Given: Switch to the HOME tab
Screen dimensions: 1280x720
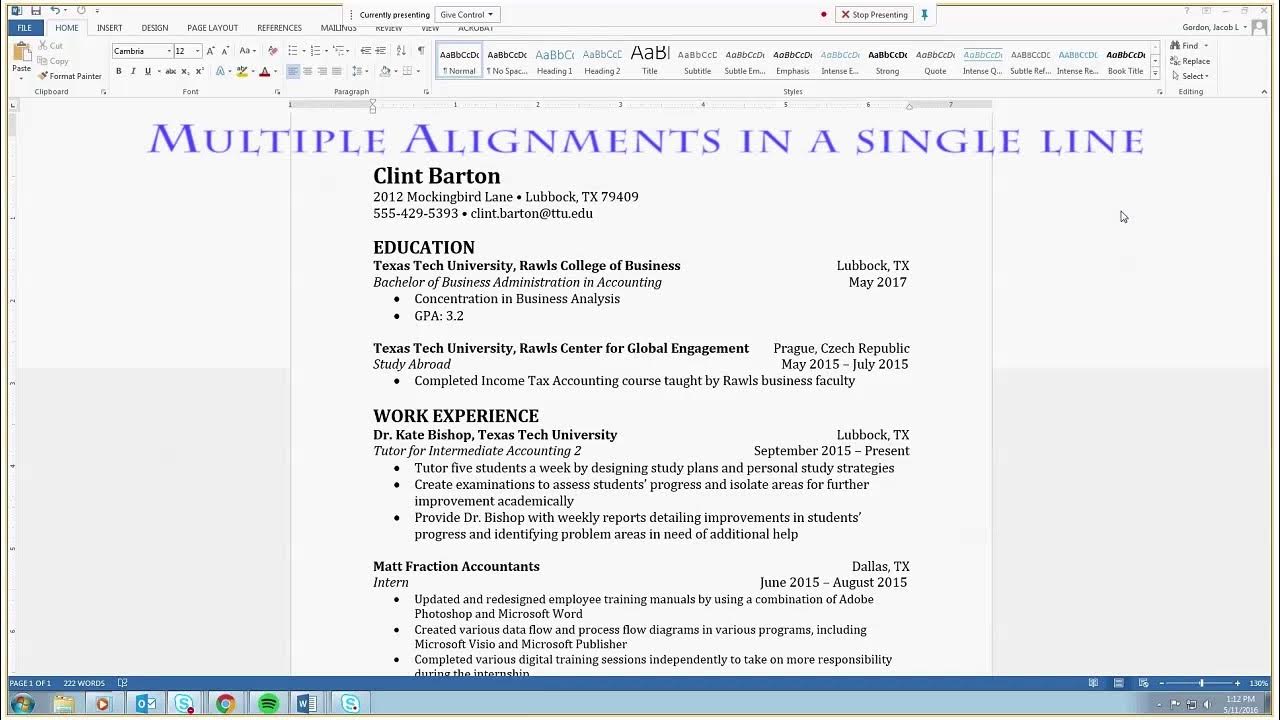Looking at the screenshot, I should (66, 28).
